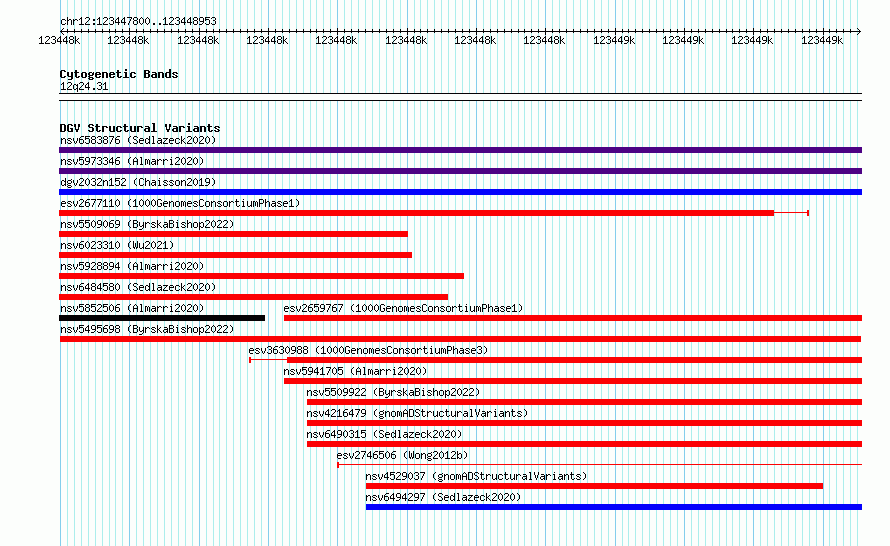Click the purple bar for nsv5973346
890x546 pixels.
(x=460, y=171)
